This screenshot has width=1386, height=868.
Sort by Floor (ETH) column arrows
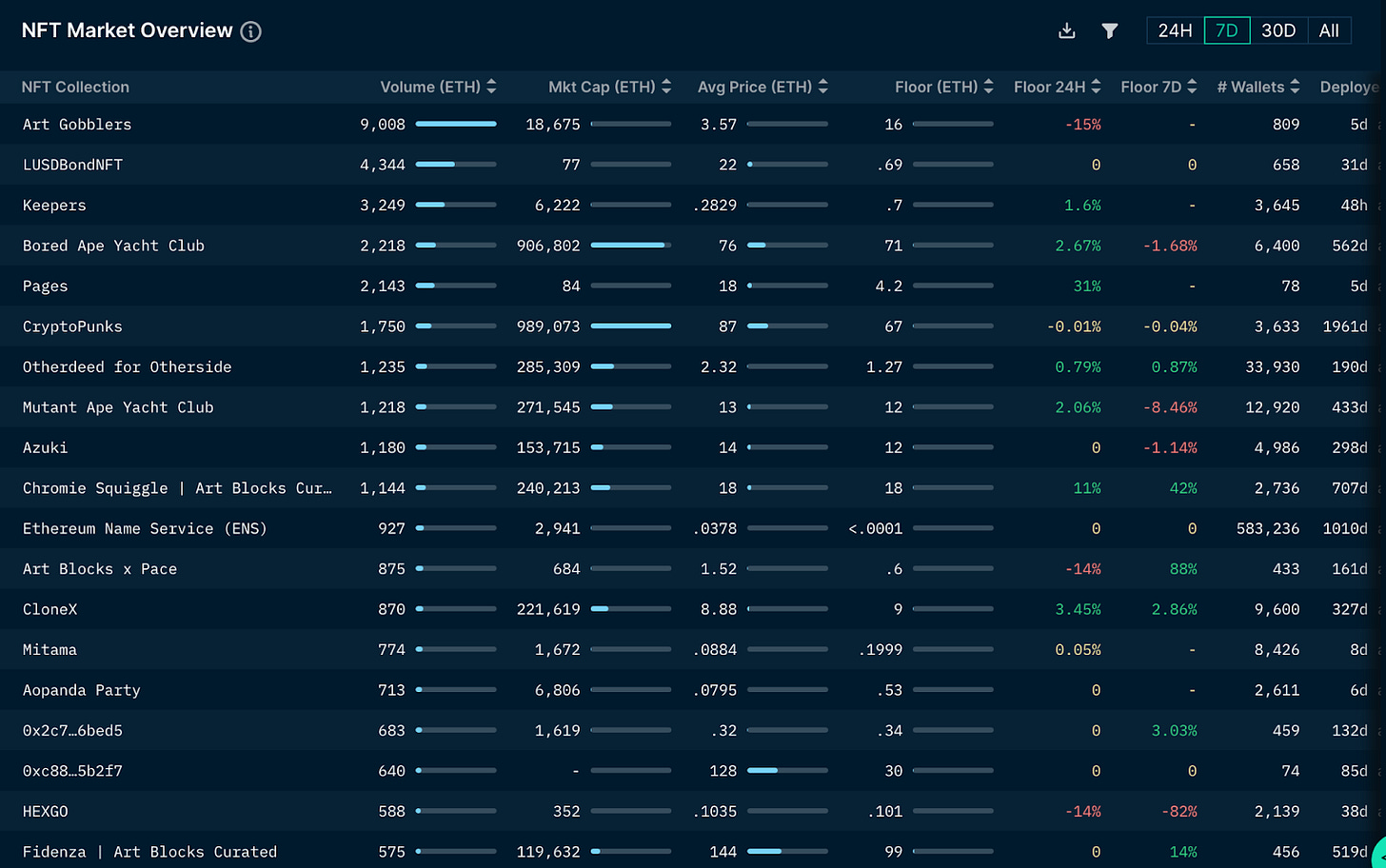click(988, 87)
